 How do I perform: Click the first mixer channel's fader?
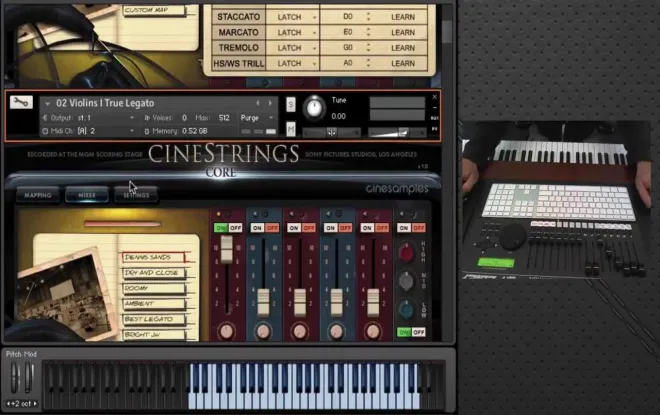pyautogui.click(x=226, y=249)
